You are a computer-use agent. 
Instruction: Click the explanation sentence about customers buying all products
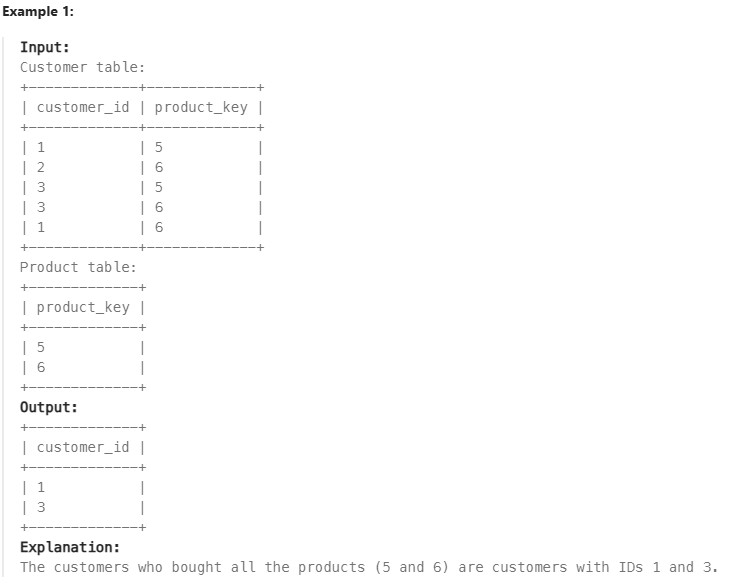(x=369, y=567)
